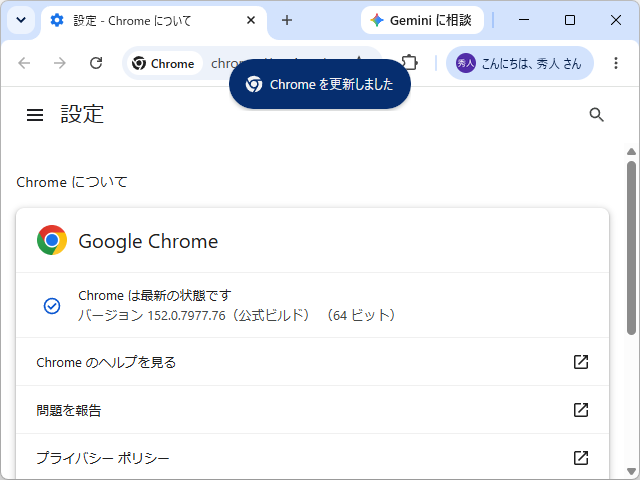Open a new tab with plus button
640x480 pixels.
[287, 20]
